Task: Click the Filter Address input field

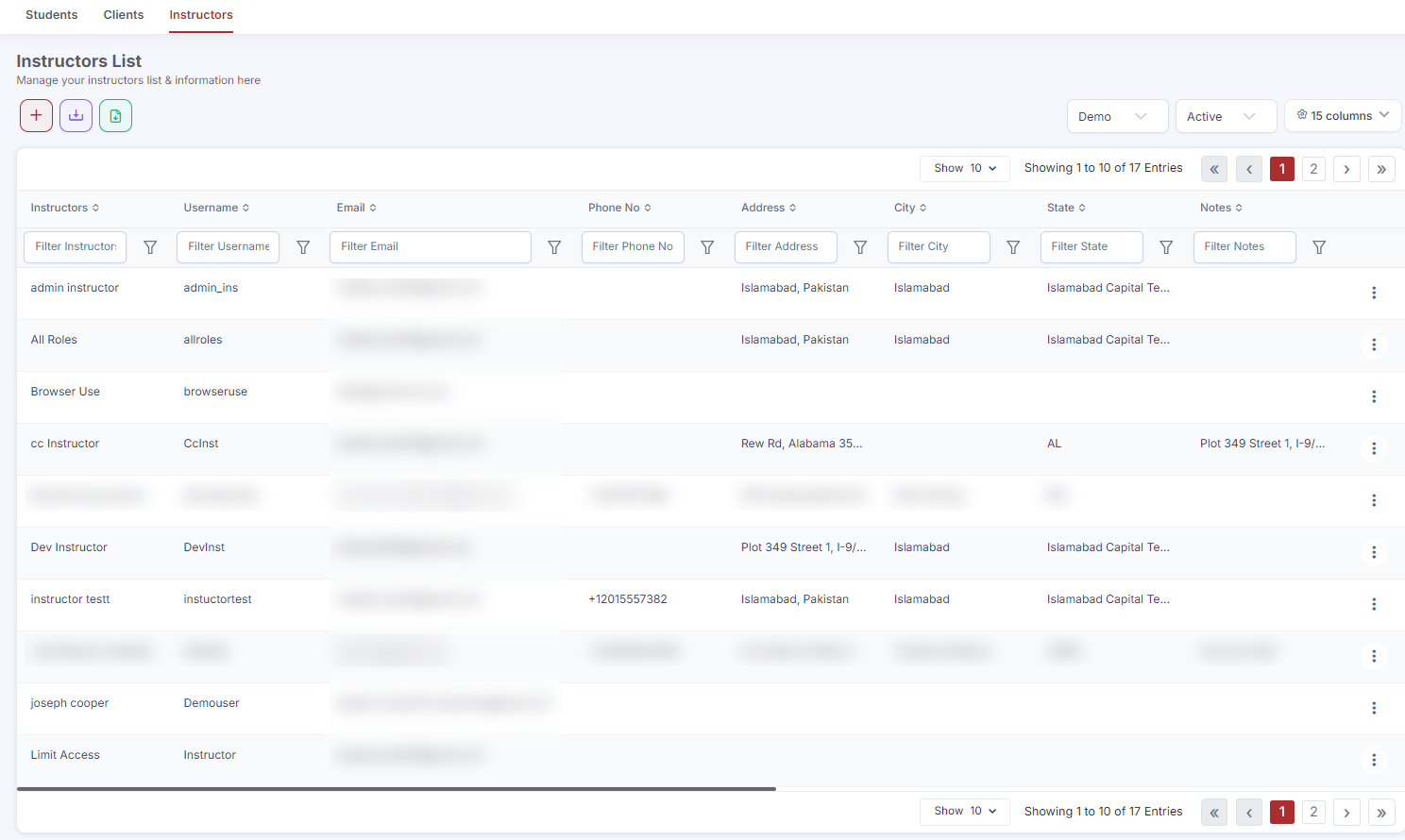Action: click(786, 247)
